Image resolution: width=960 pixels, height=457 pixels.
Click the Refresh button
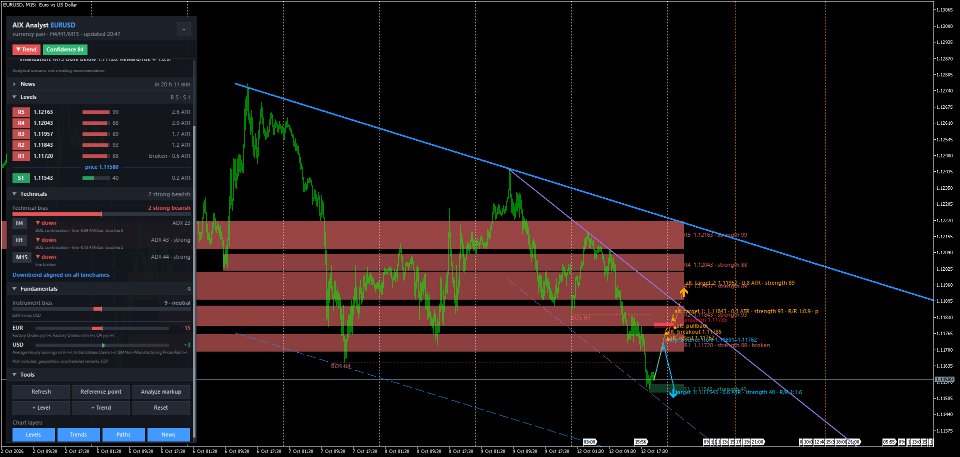point(41,391)
